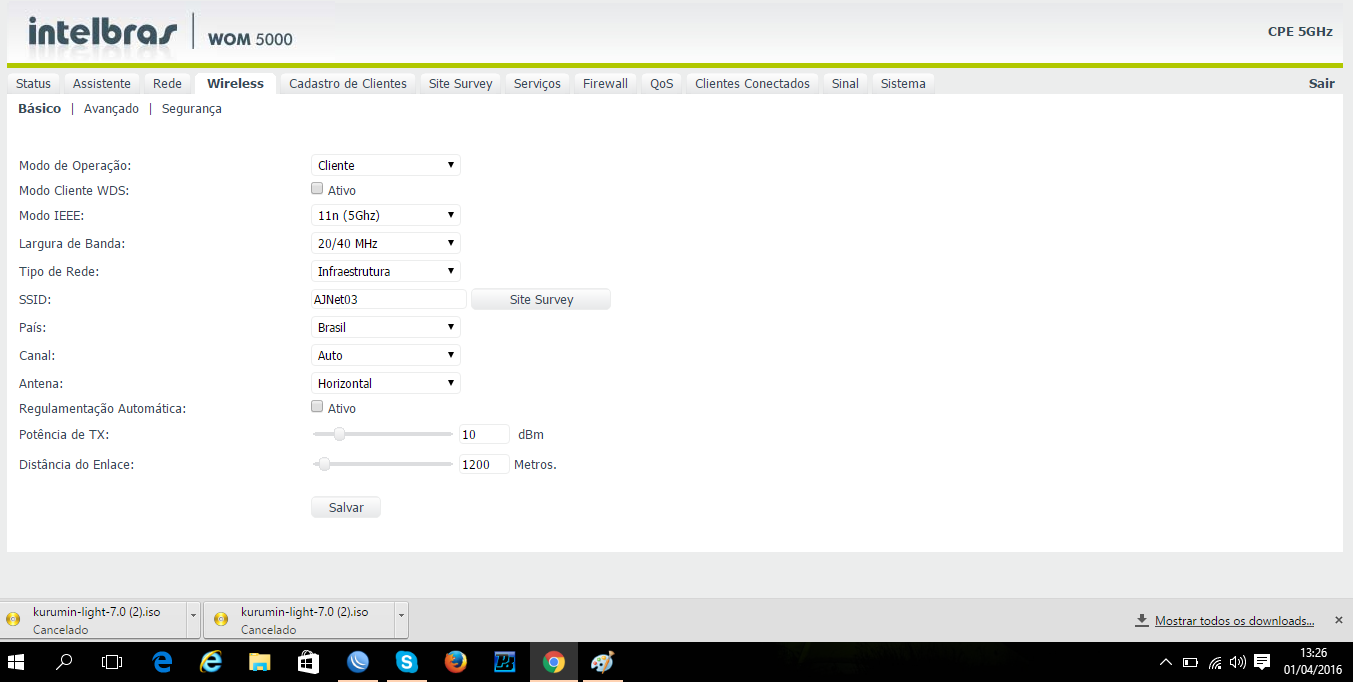Select the Wireless tab
The height and width of the screenshot is (682, 1353).
coord(235,84)
